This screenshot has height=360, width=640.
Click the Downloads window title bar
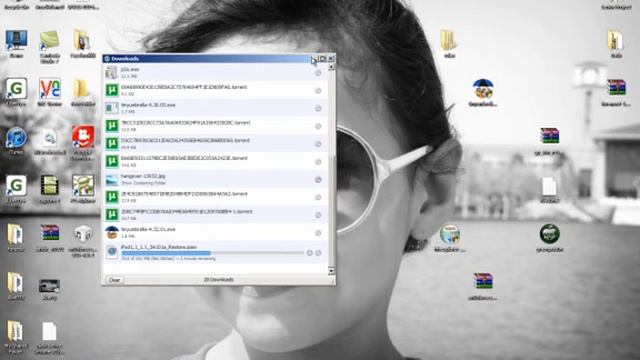pos(208,58)
